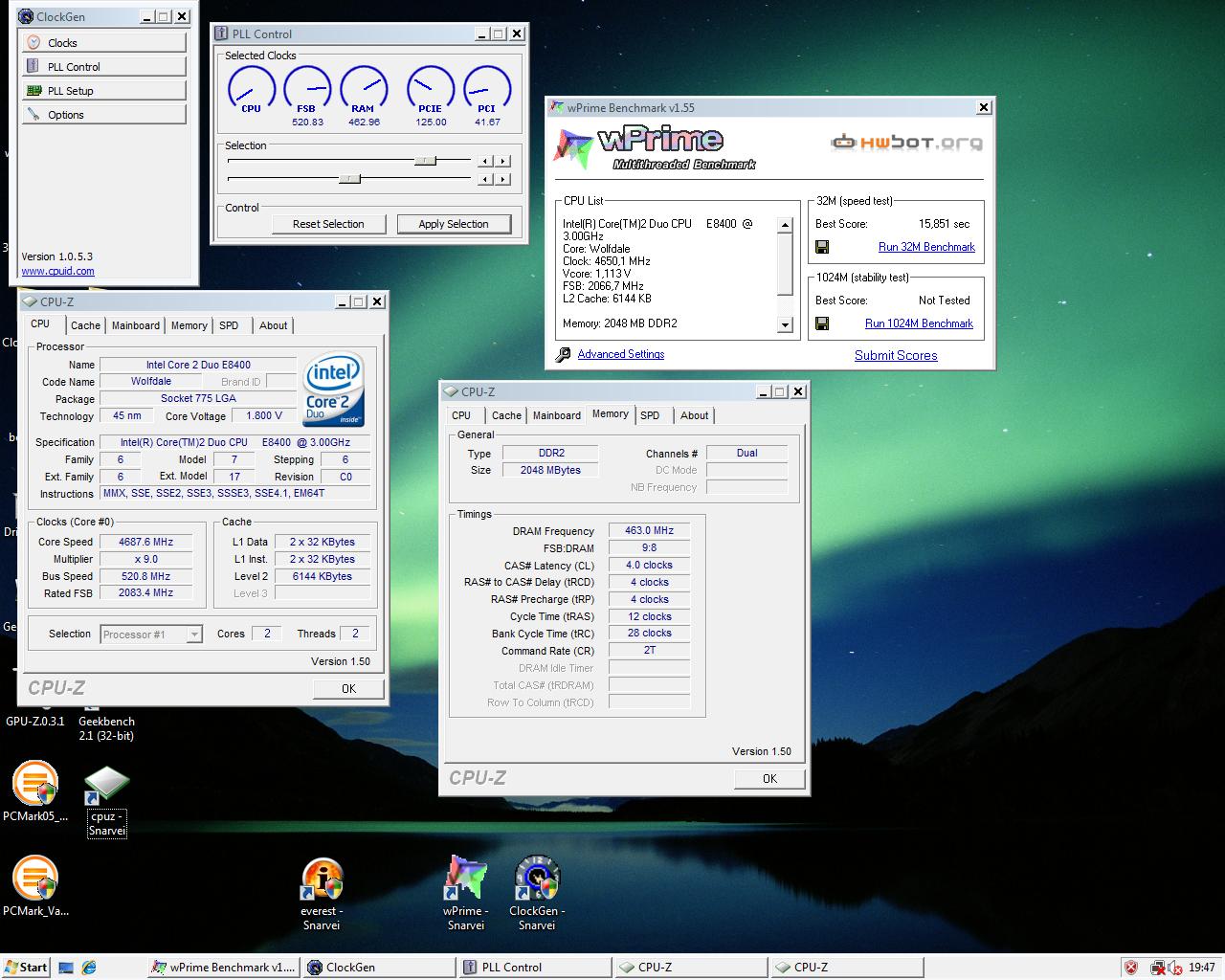Switch to ClockGen taskbar button
Screen dimensions: 1225x980
click(380, 968)
